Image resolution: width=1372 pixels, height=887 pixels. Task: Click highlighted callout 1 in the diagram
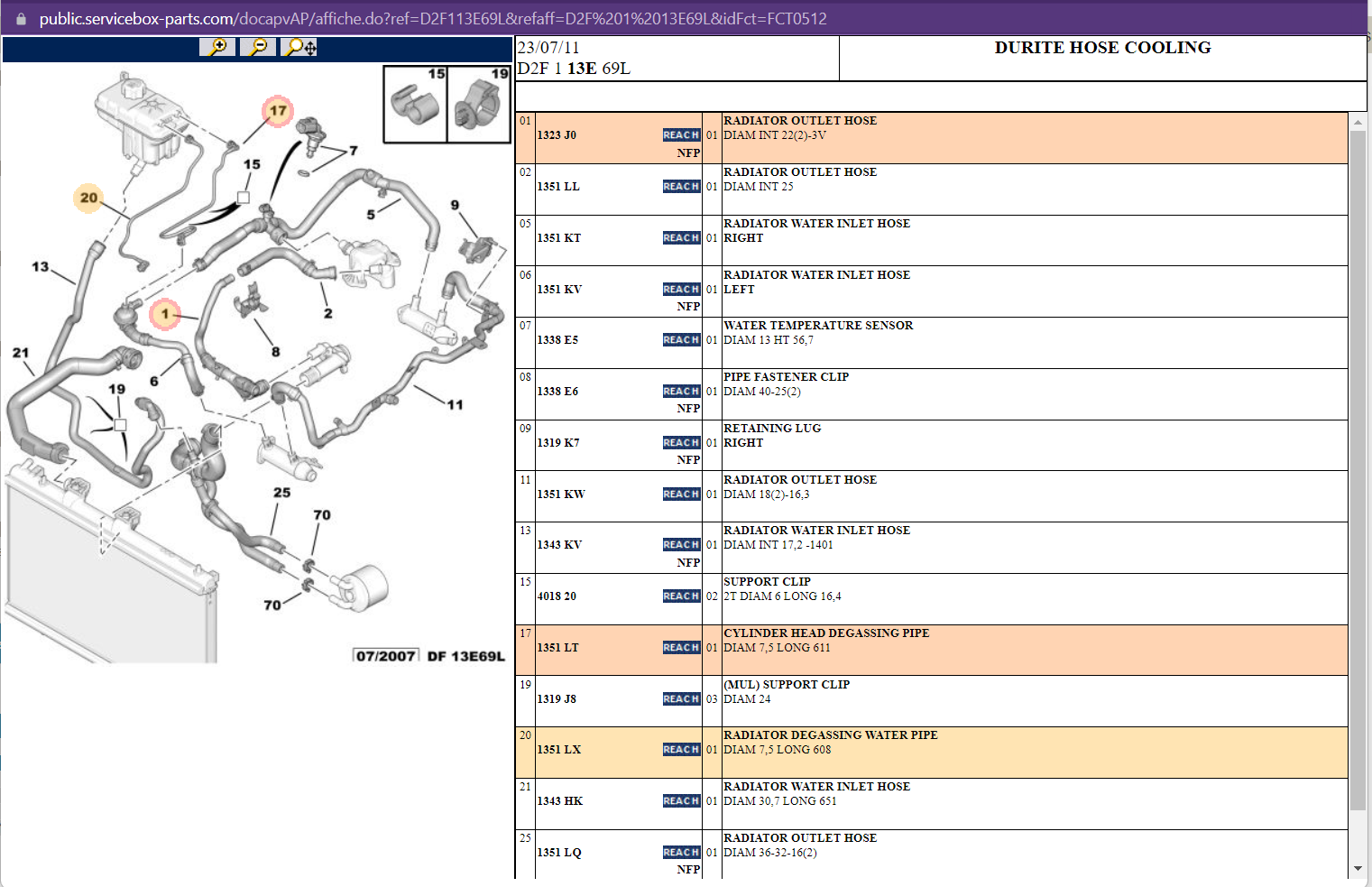165,314
